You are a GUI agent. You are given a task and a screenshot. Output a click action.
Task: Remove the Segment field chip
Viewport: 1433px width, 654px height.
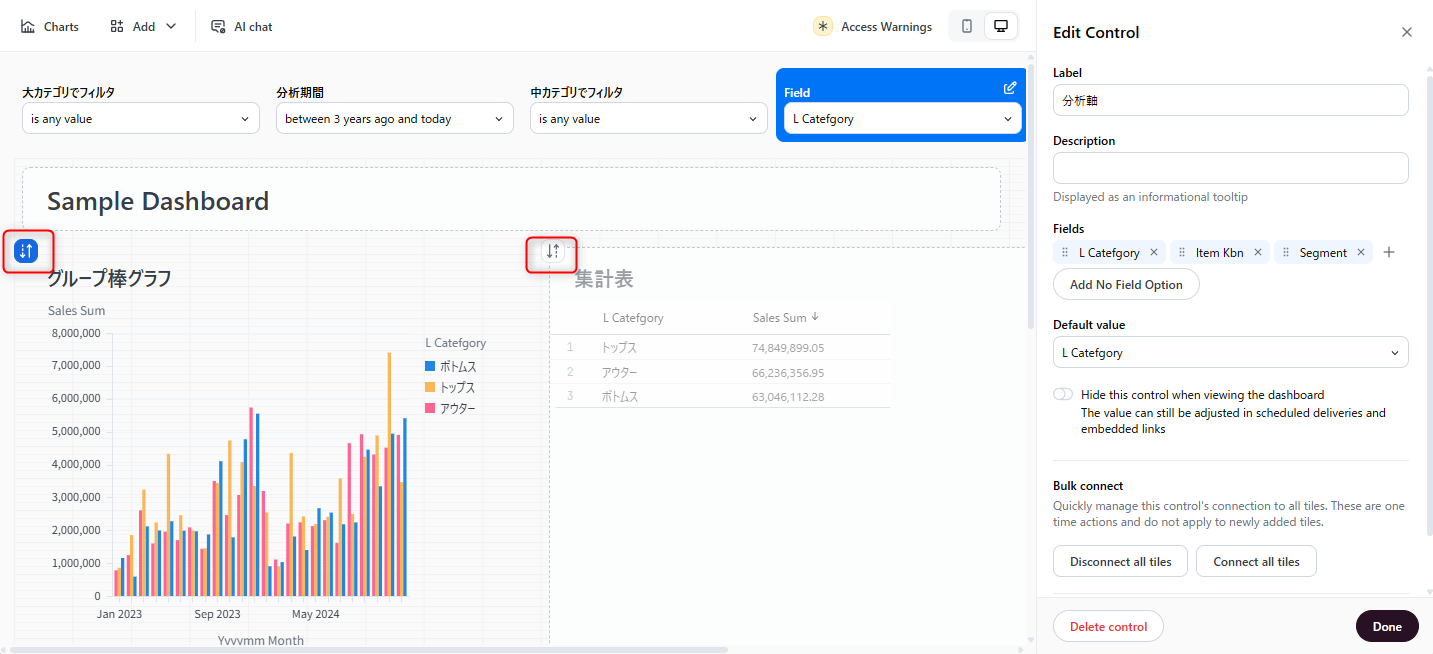click(x=1361, y=253)
